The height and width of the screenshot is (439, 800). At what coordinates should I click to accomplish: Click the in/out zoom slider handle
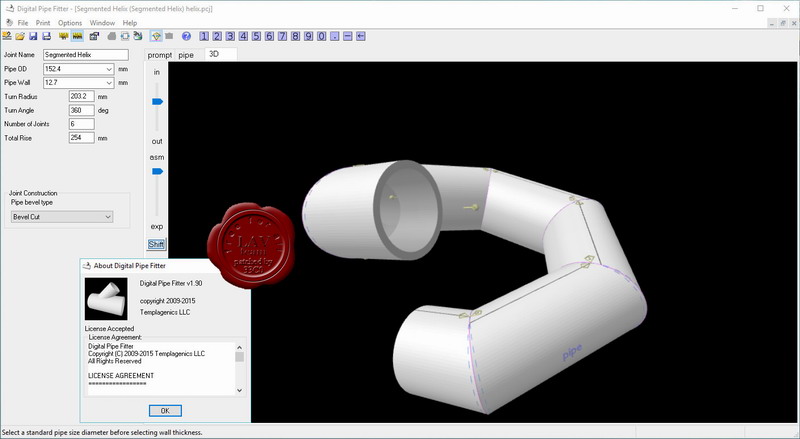point(157,102)
